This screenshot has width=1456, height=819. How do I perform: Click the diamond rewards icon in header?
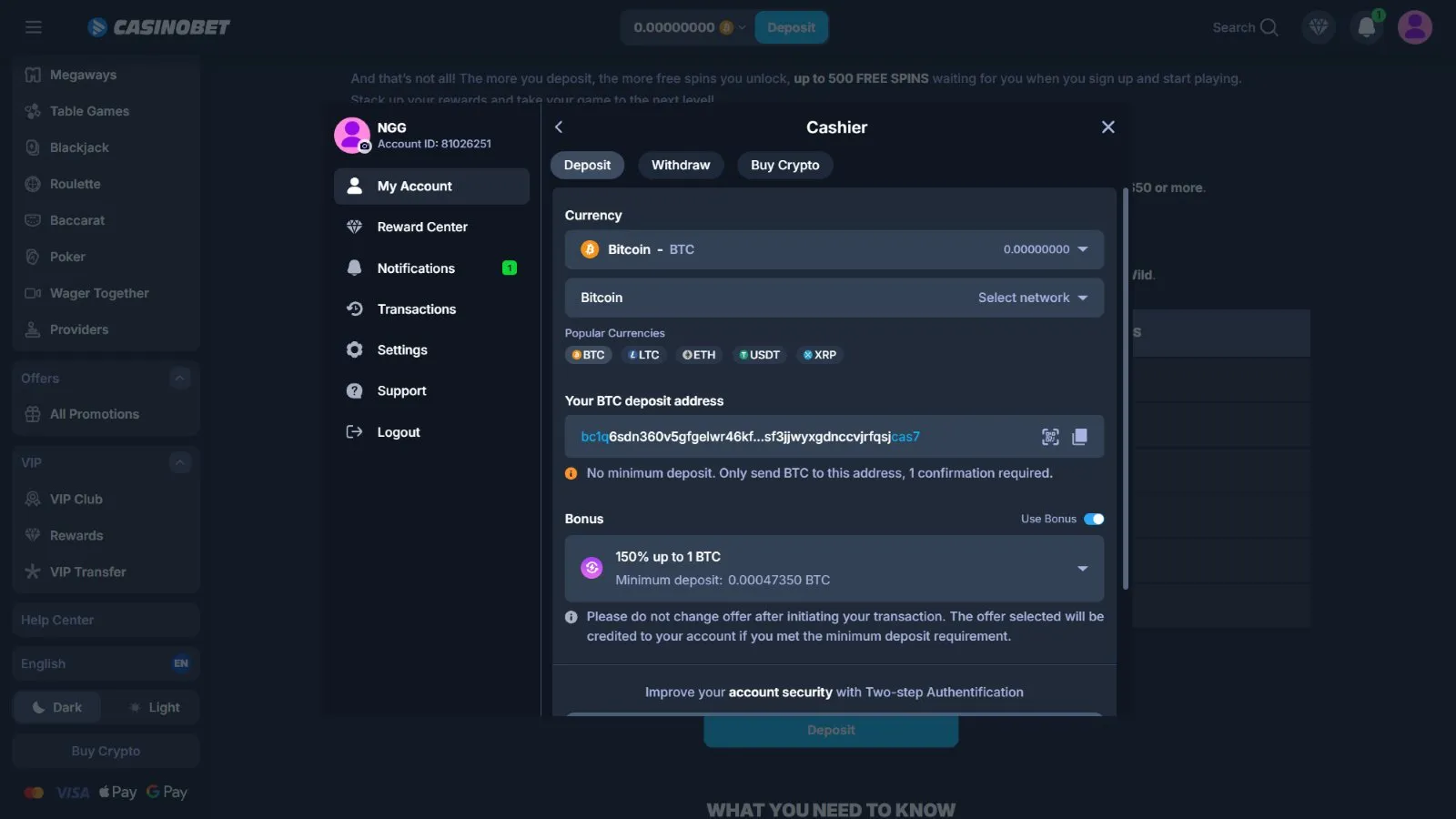(x=1319, y=27)
